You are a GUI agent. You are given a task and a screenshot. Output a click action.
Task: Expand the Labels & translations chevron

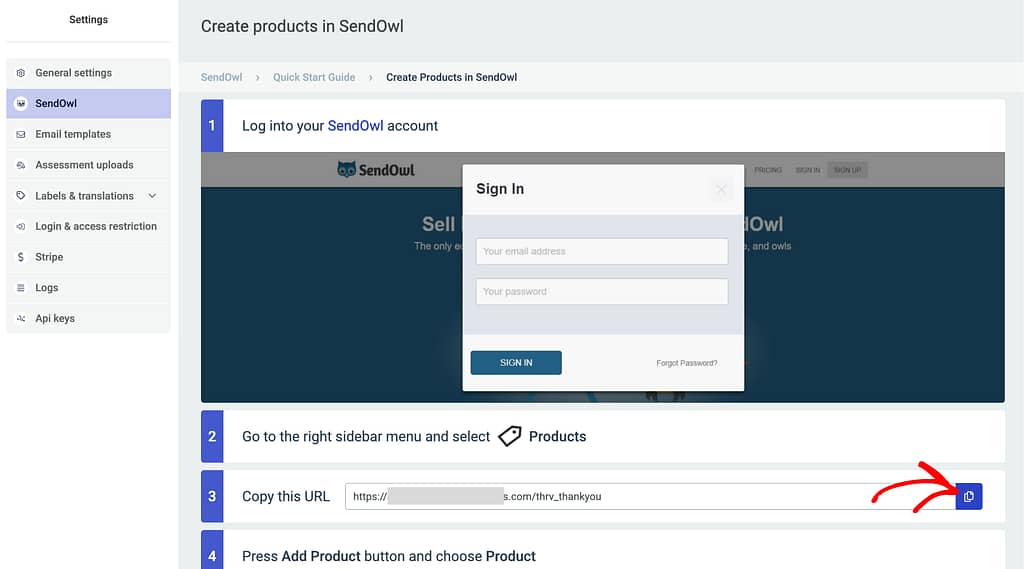[x=152, y=195]
